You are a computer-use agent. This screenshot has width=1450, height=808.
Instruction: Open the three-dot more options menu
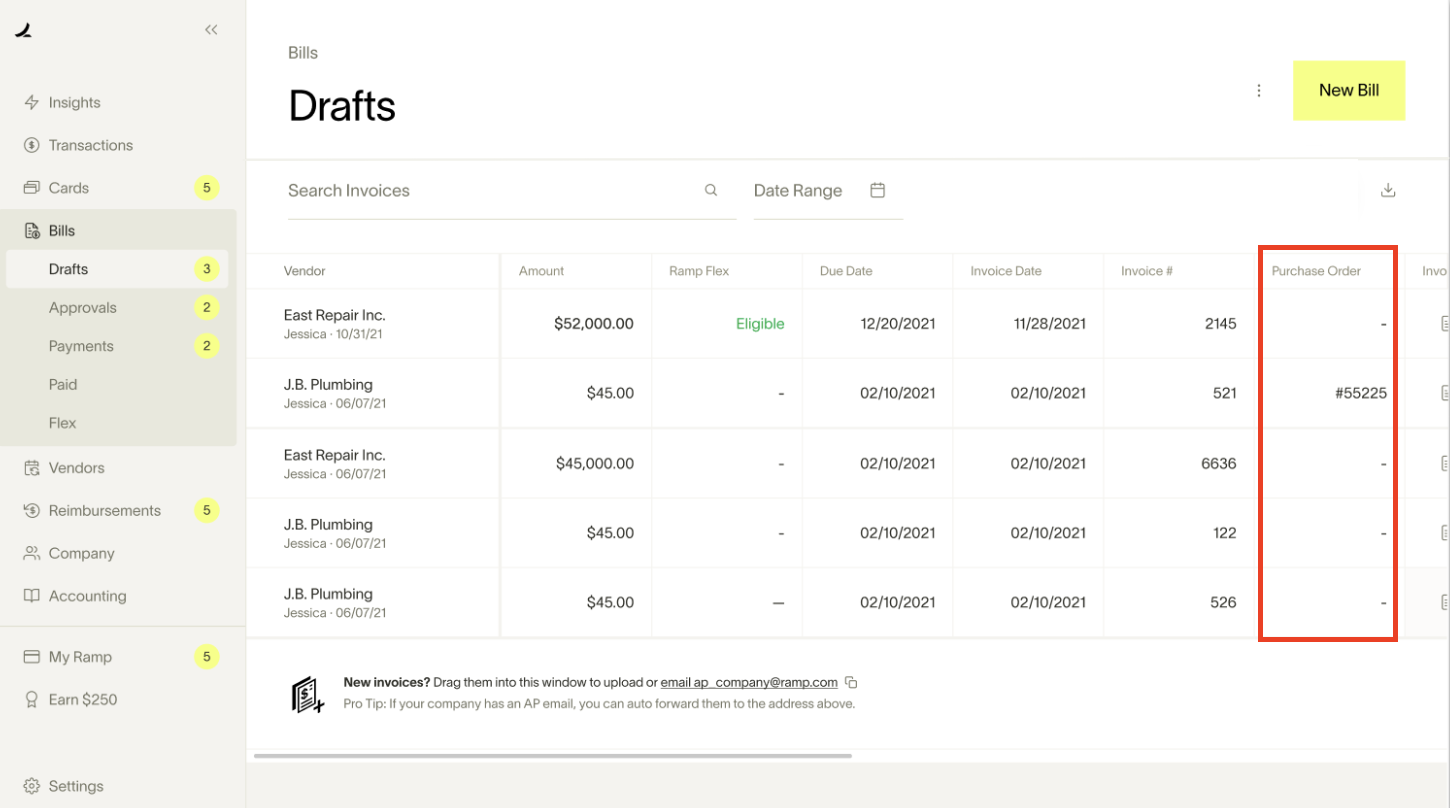[x=1259, y=91]
